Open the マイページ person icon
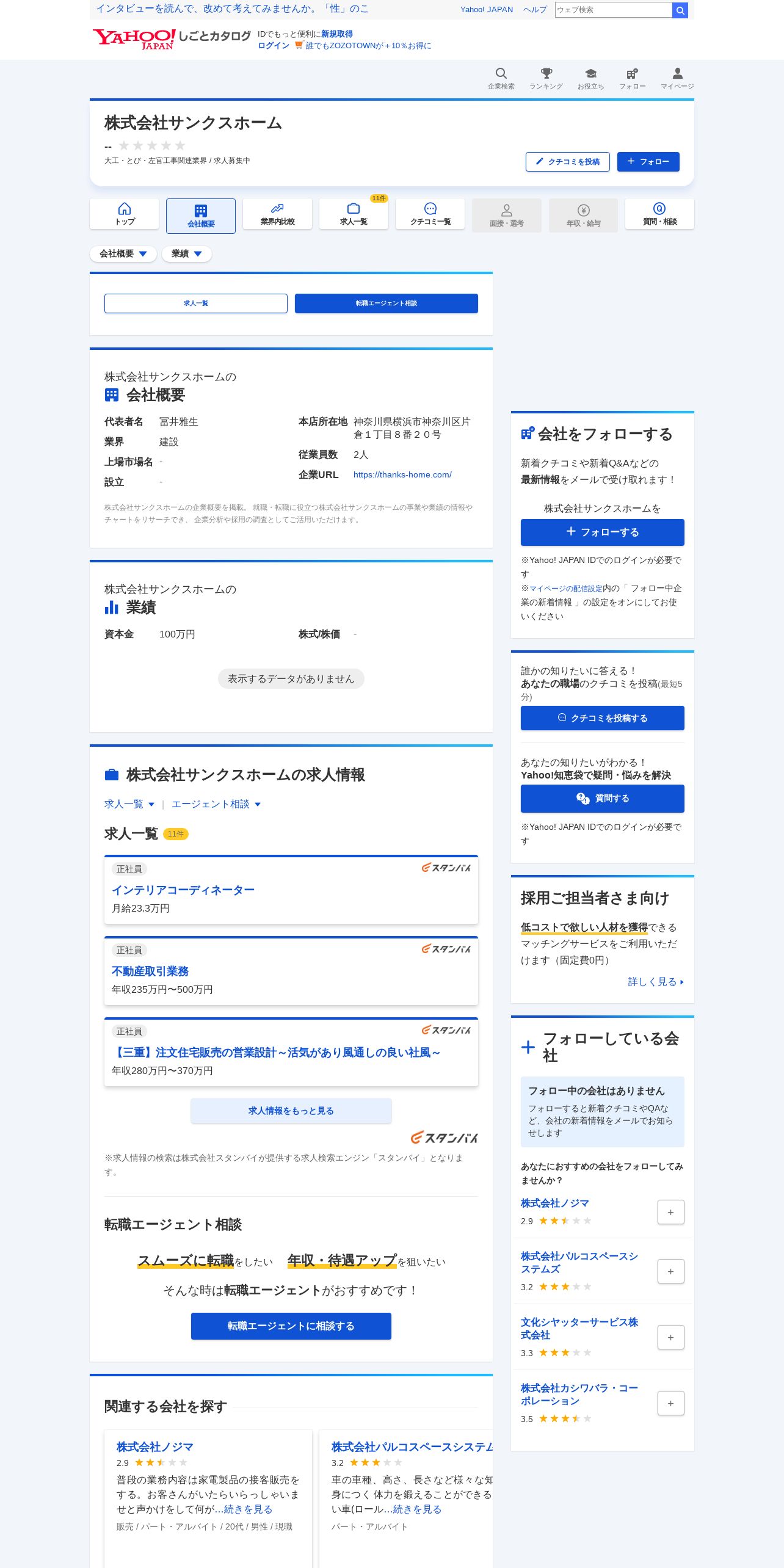Screen dimensions: 784x1568 (x=677, y=78)
